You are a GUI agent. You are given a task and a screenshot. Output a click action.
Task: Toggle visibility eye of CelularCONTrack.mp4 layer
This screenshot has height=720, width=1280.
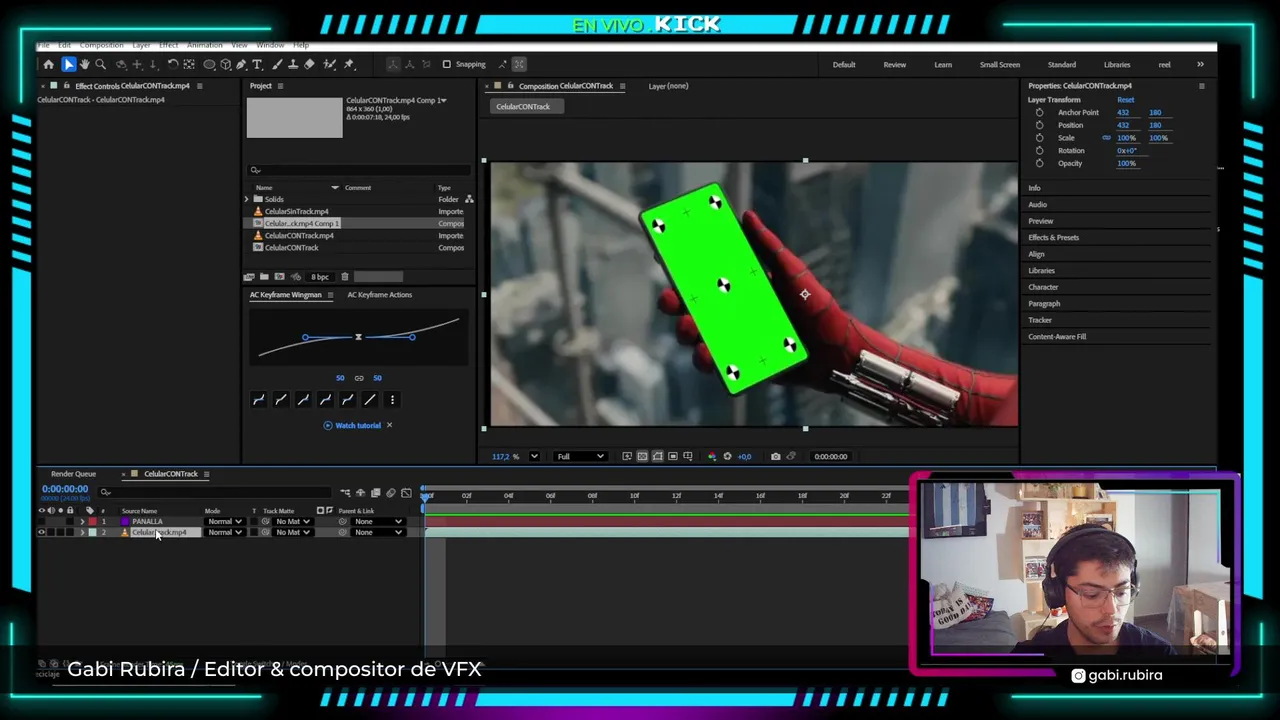tap(42, 532)
